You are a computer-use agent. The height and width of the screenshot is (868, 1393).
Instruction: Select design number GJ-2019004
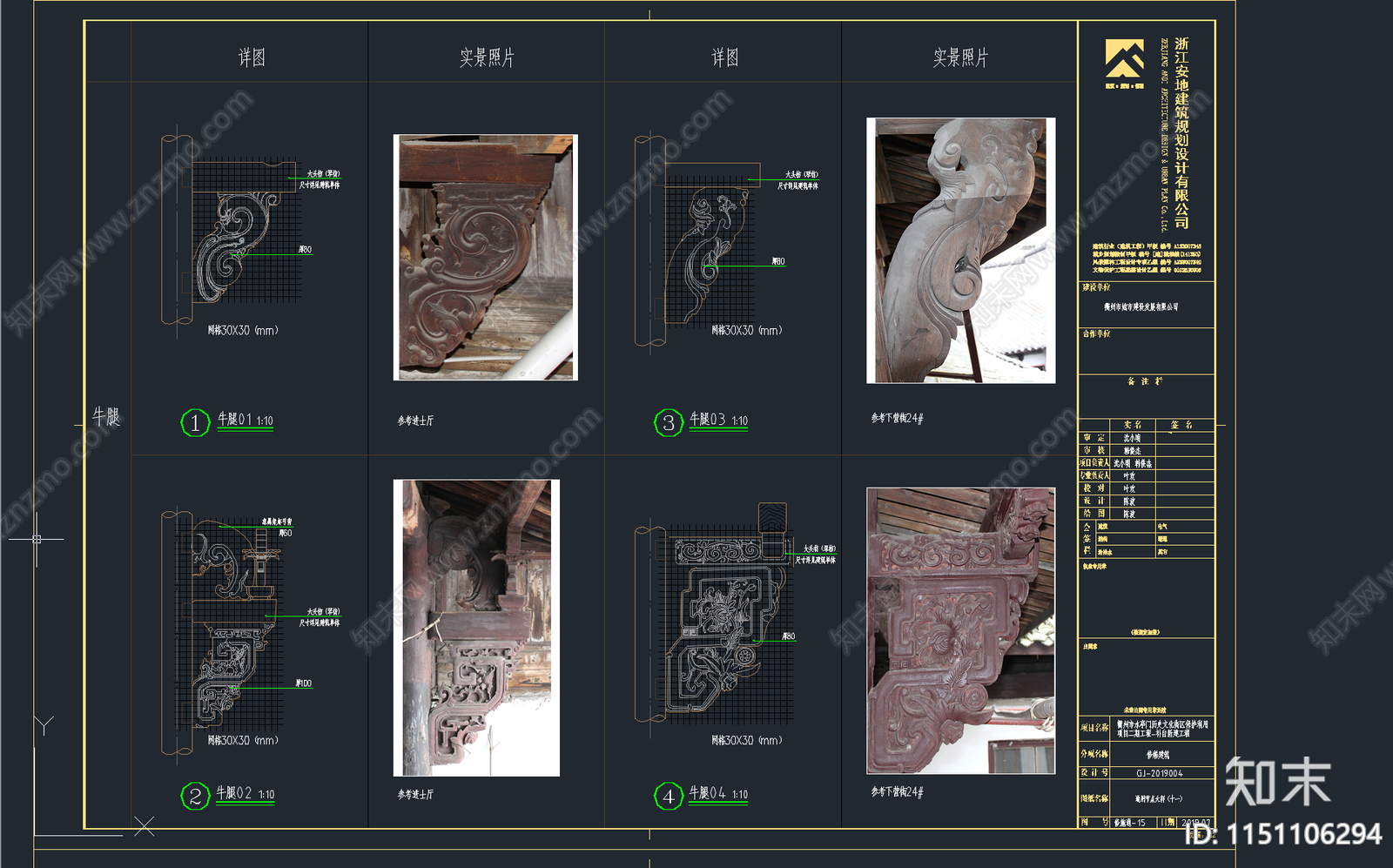coord(1159,773)
